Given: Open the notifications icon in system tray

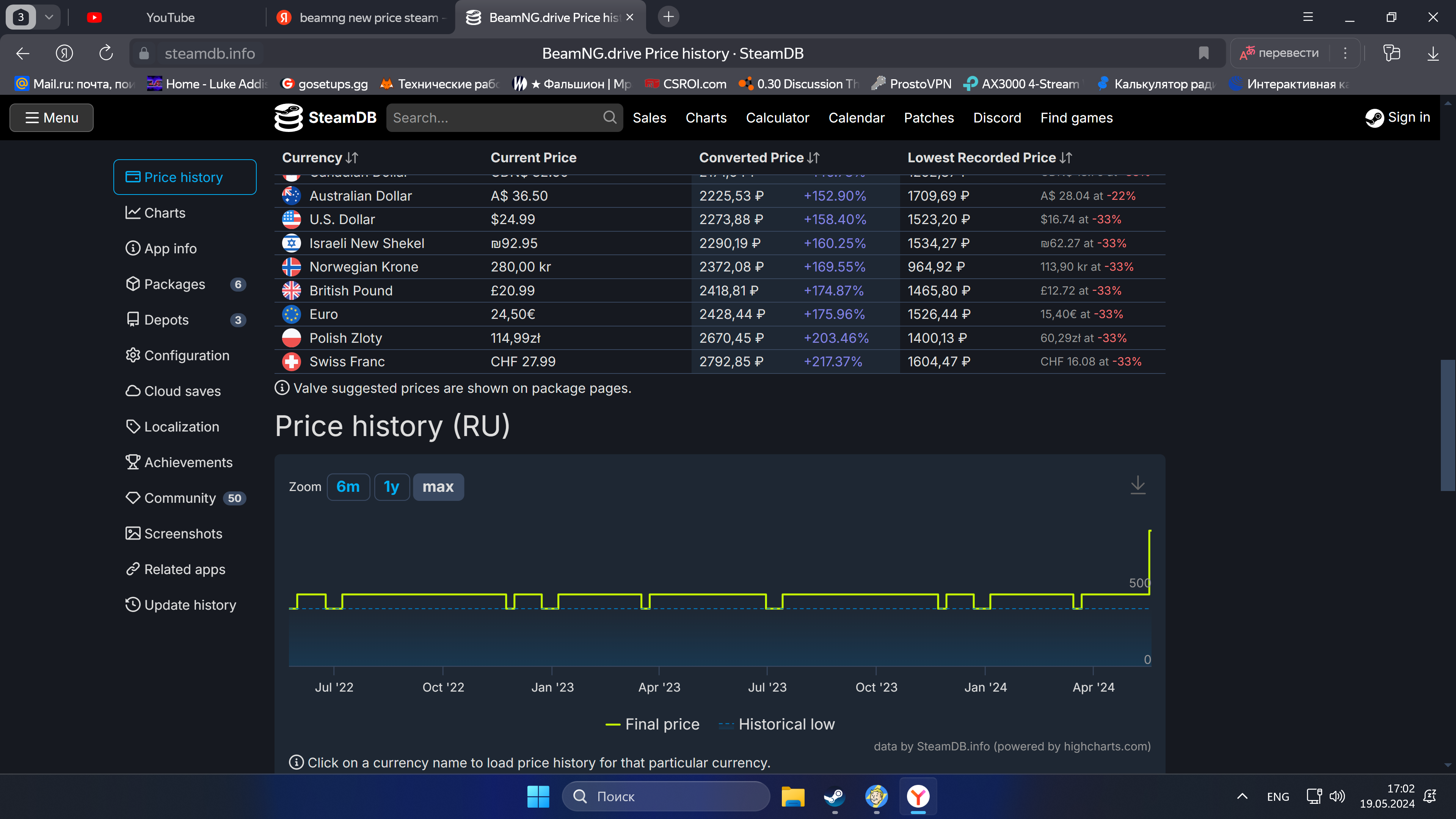Looking at the screenshot, I should (x=1430, y=796).
